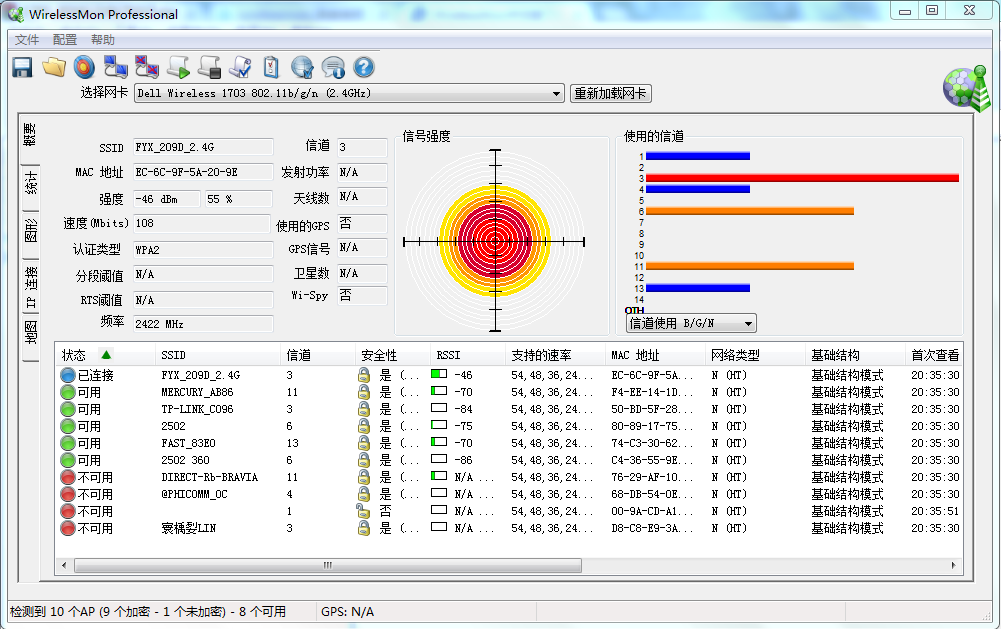
Task: Click the blue connected status icon for FYX_209D_2.4G
Action: coord(68,375)
